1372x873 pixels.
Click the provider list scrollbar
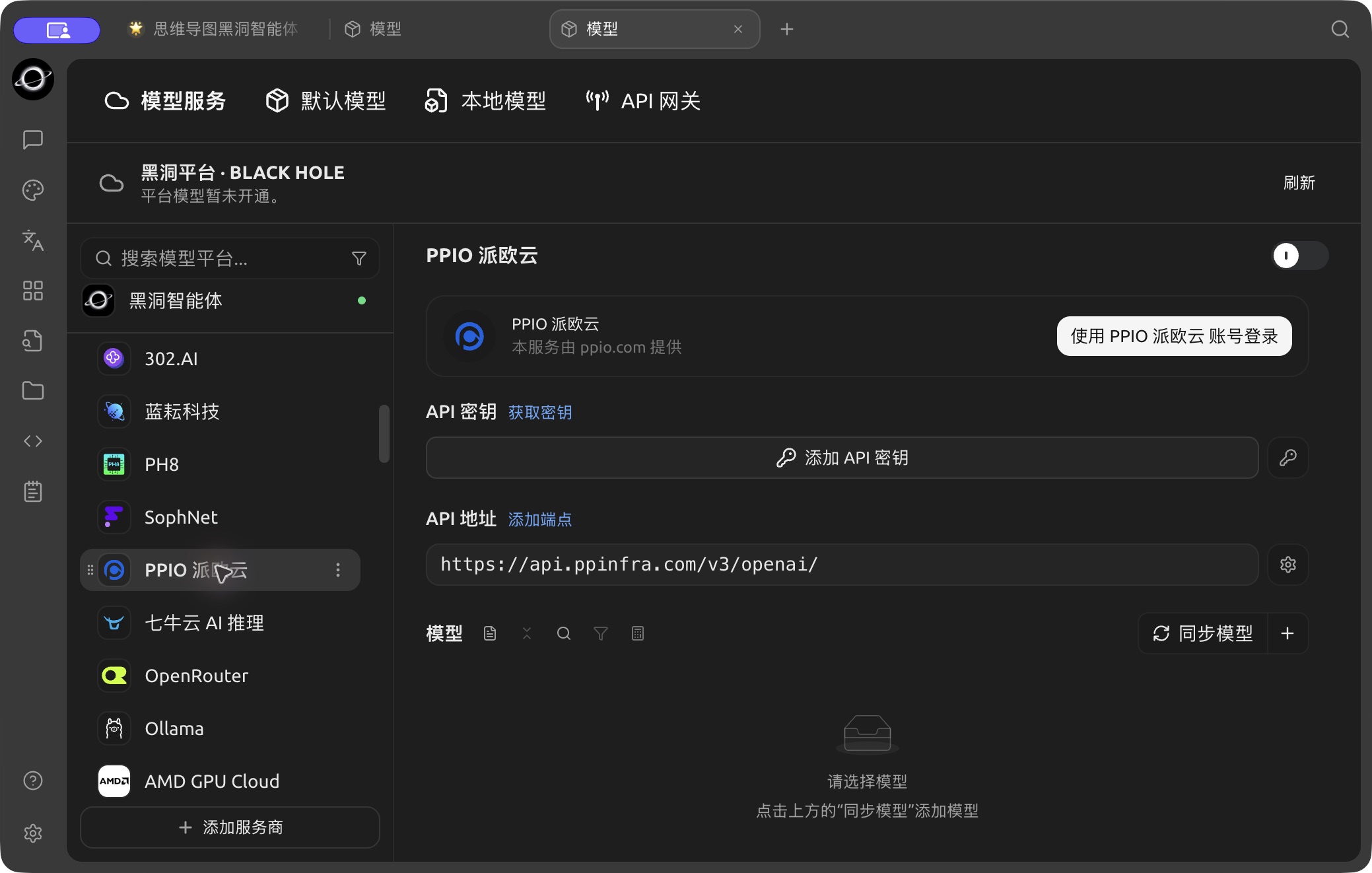tap(384, 434)
